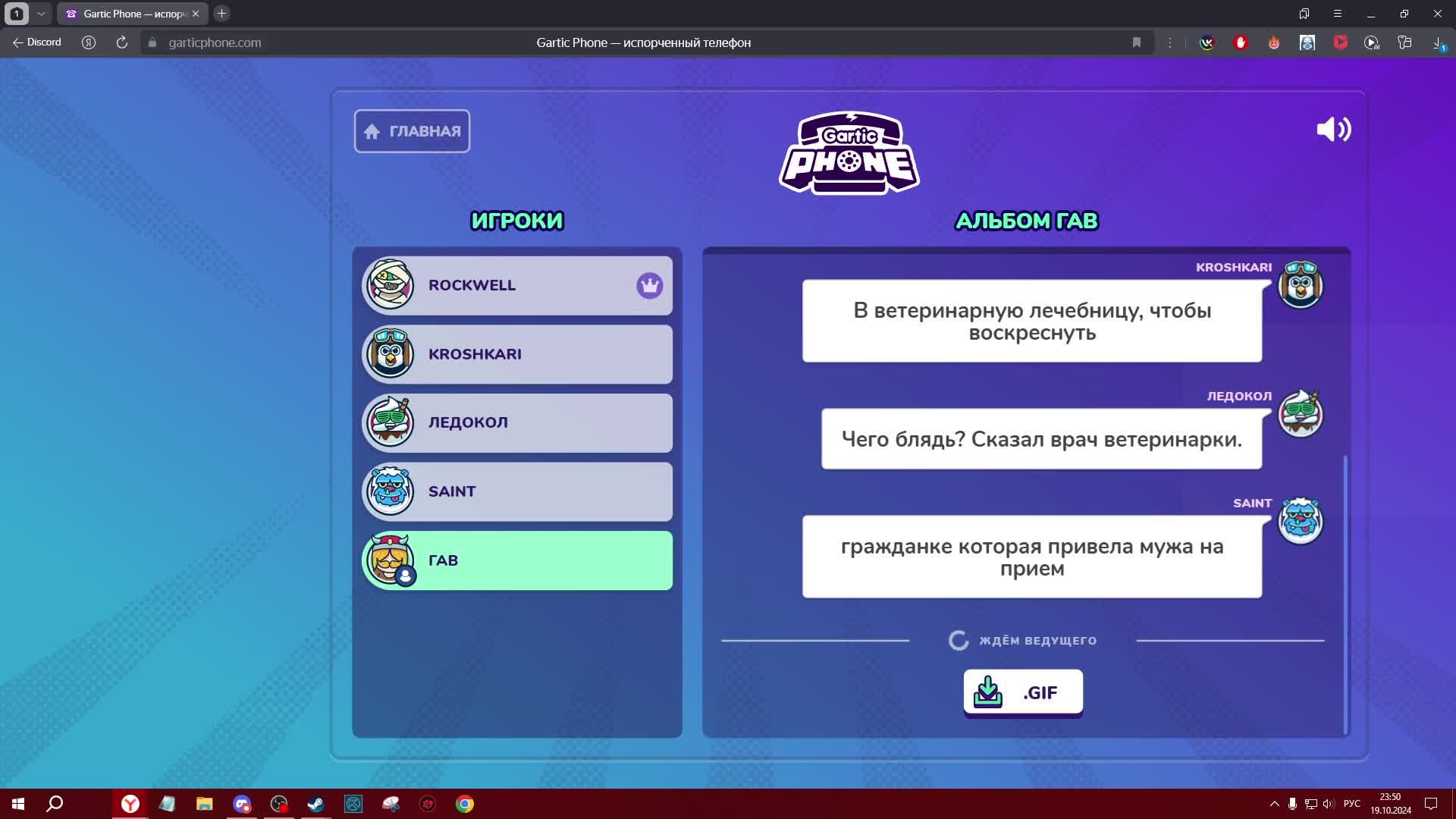Click the ГЛАВНАЯ home button
Image resolution: width=1456 pixels, height=819 pixels.
(x=412, y=131)
